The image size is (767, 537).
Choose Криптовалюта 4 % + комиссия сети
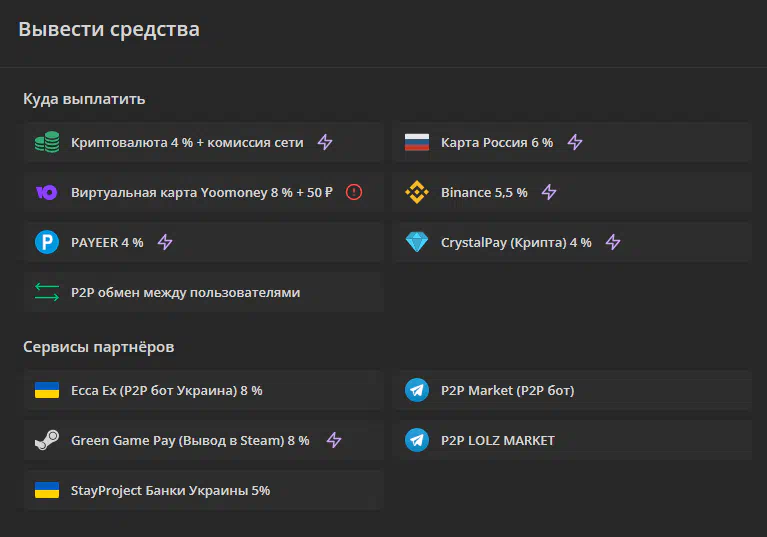[203, 142]
